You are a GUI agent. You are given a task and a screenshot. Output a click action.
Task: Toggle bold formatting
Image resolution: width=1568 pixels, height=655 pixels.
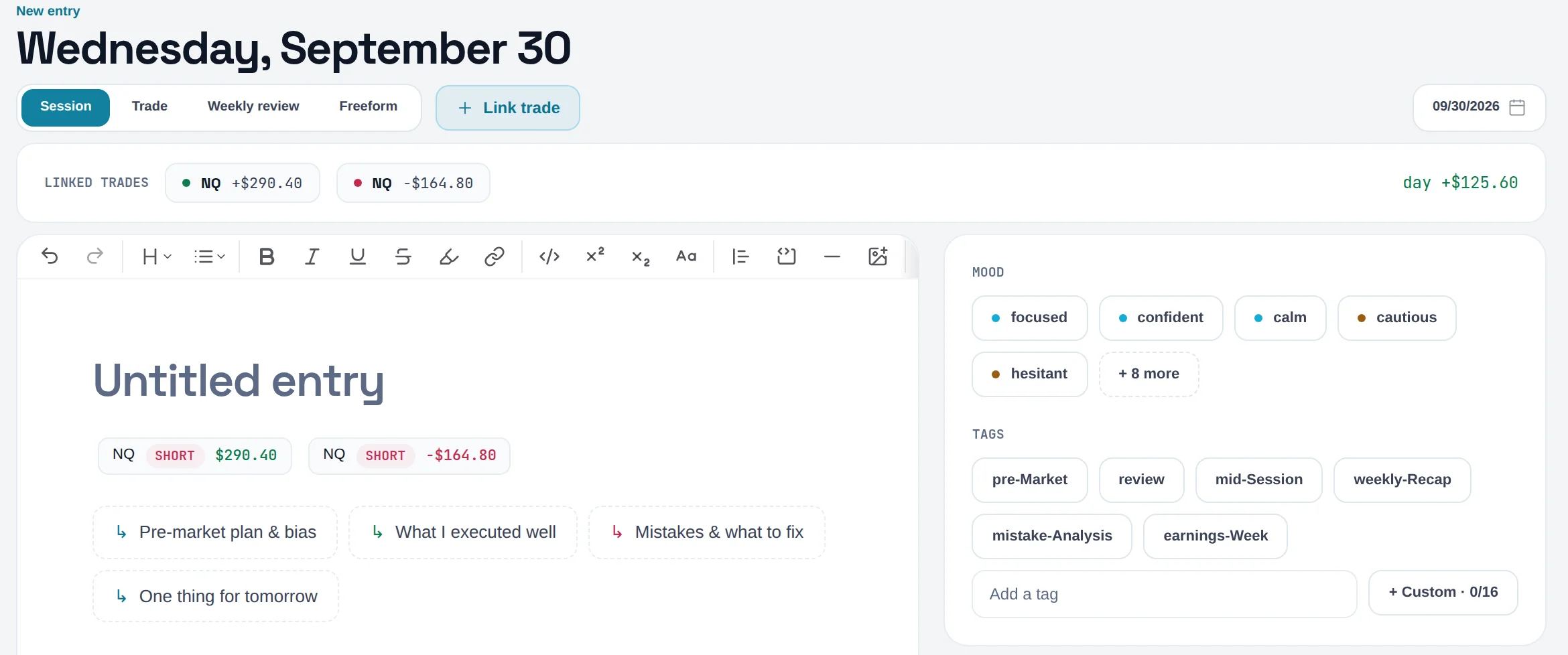(x=267, y=257)
